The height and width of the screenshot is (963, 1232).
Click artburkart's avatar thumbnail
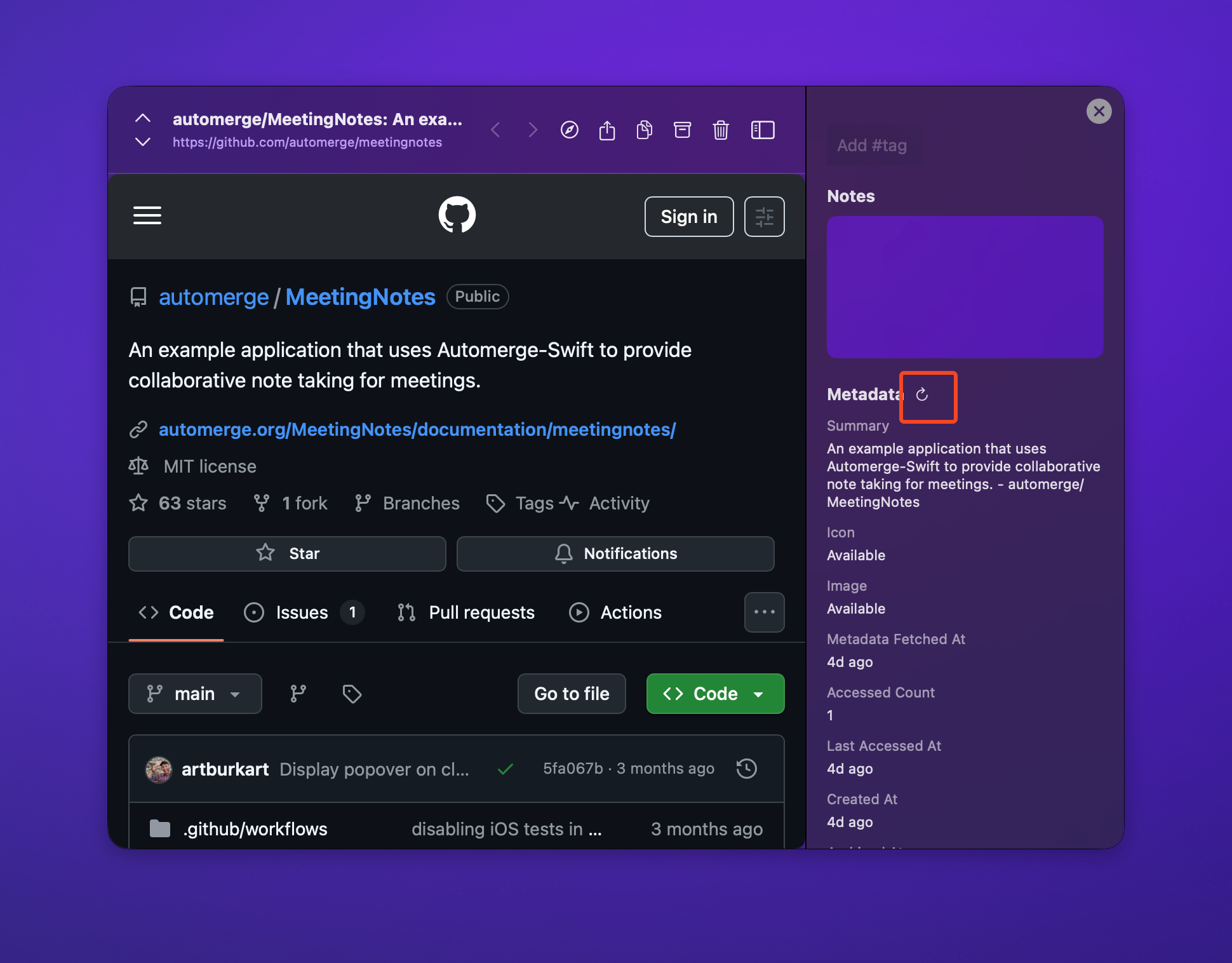159,769
